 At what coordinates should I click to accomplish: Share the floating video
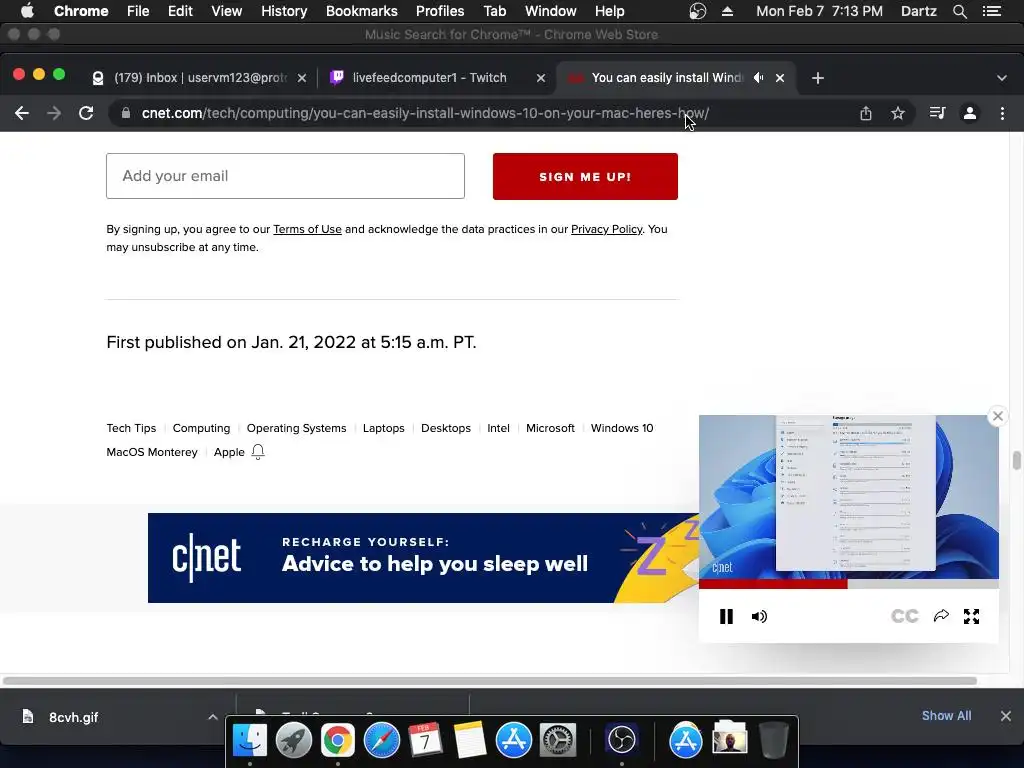(x=941, y=616)
